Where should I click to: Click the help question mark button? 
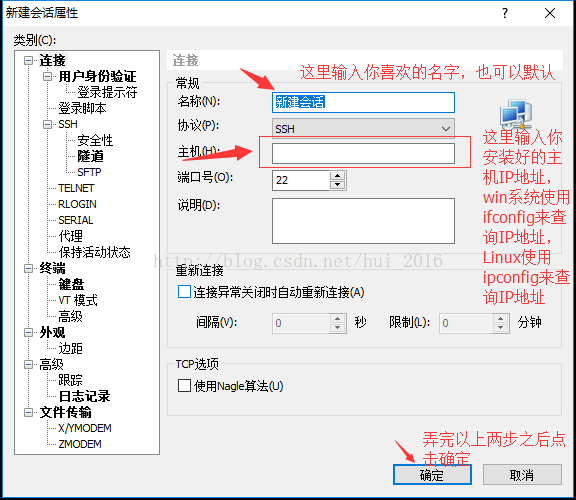[505, 13]
